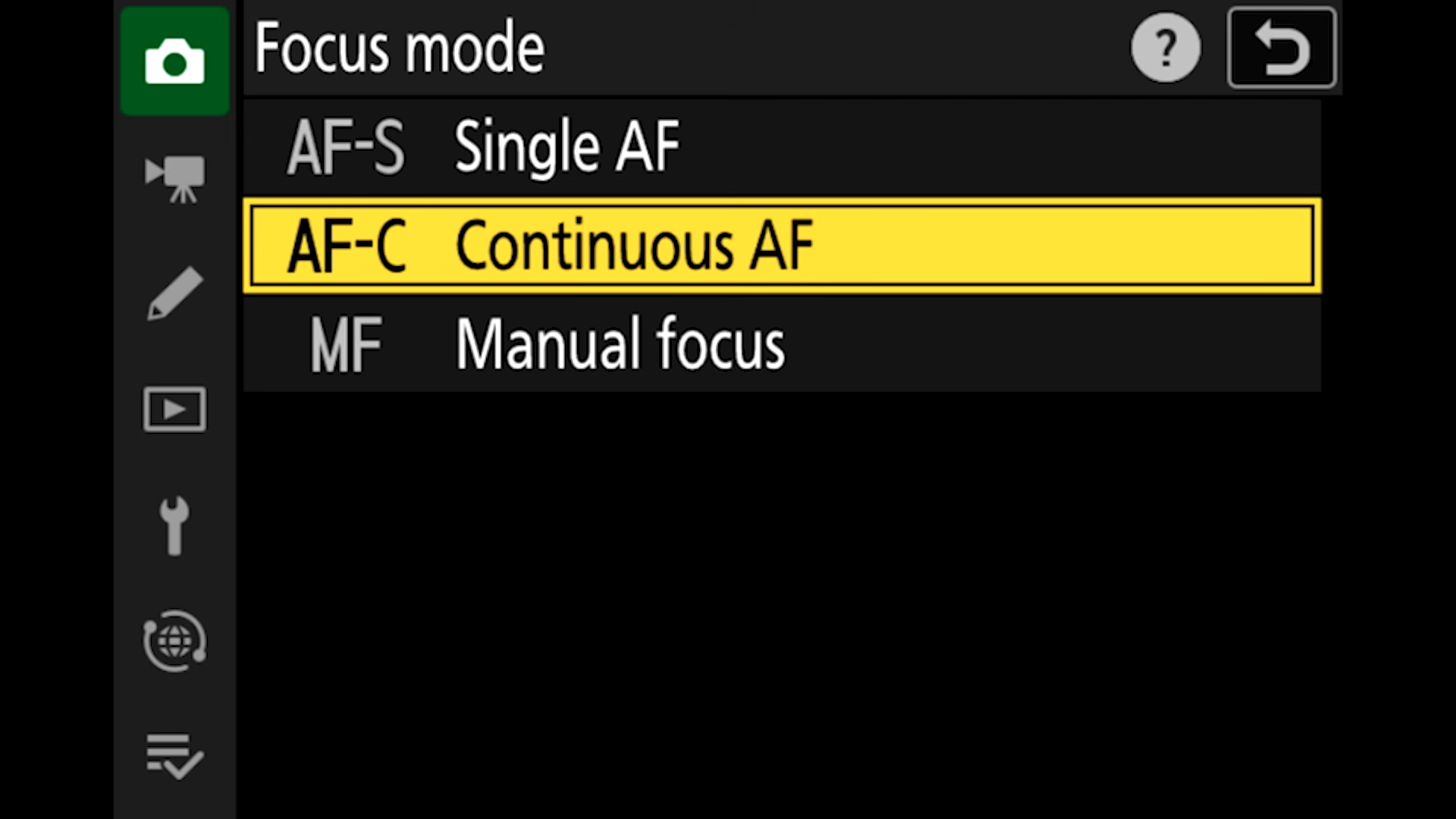Switch to the Movie Shooting menu icon
Viewport: 1456px width, 819px height.
[174, 177]
